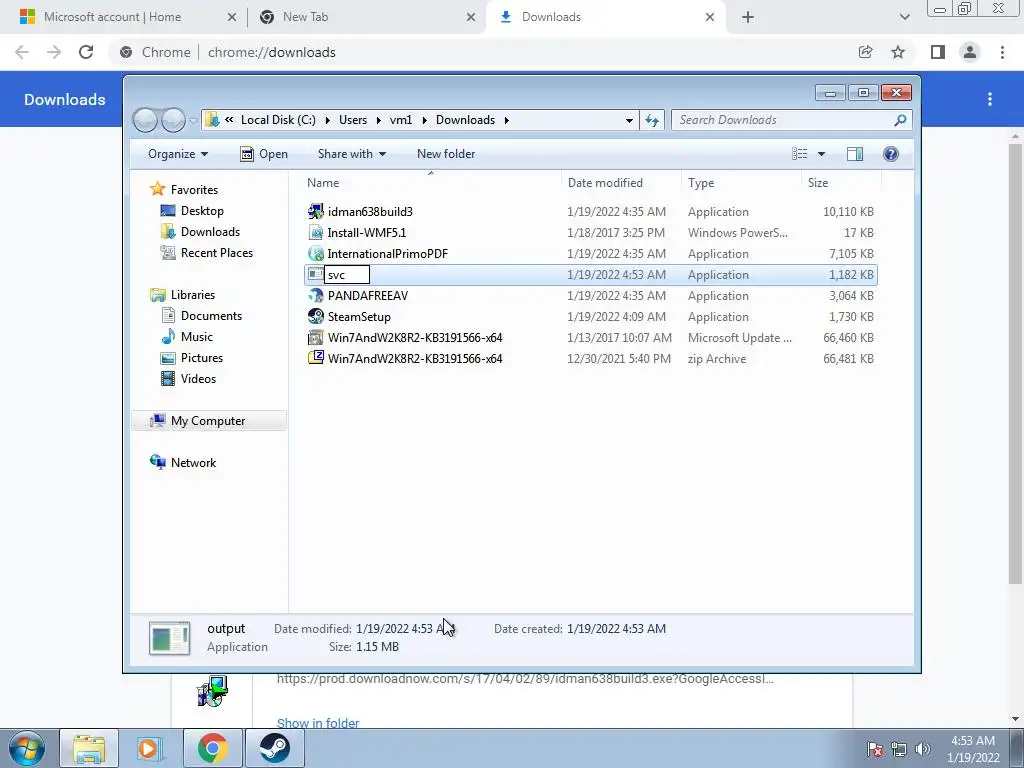Open Chrome side panel

938,52
